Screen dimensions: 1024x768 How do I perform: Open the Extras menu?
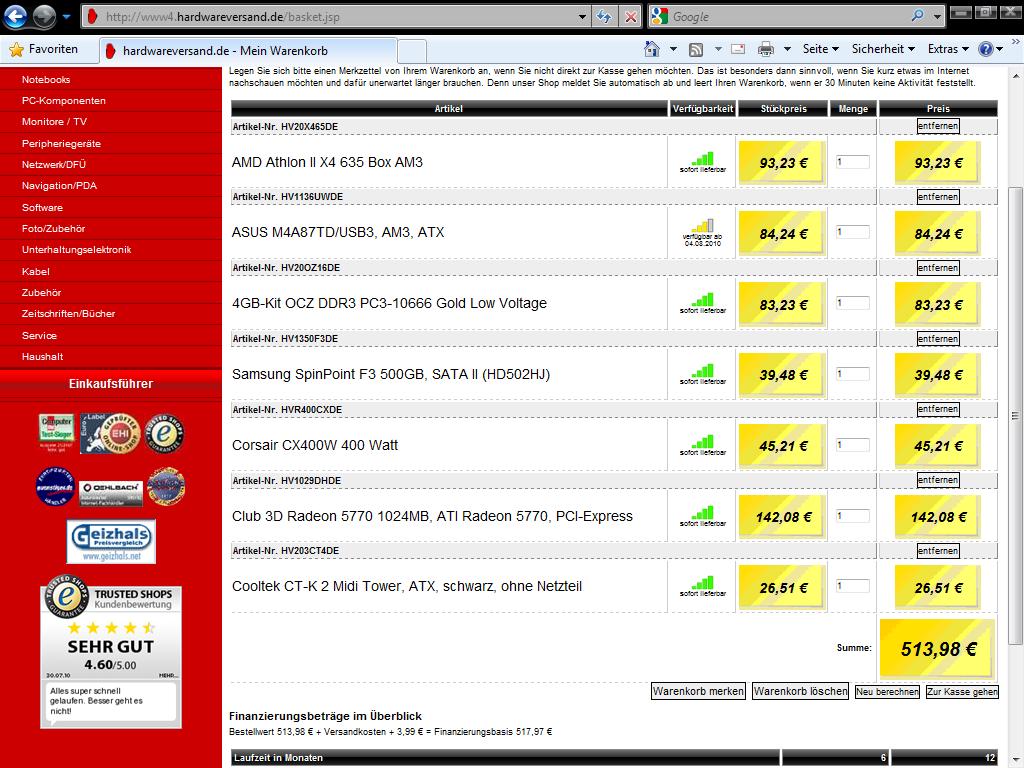[948, 49]
